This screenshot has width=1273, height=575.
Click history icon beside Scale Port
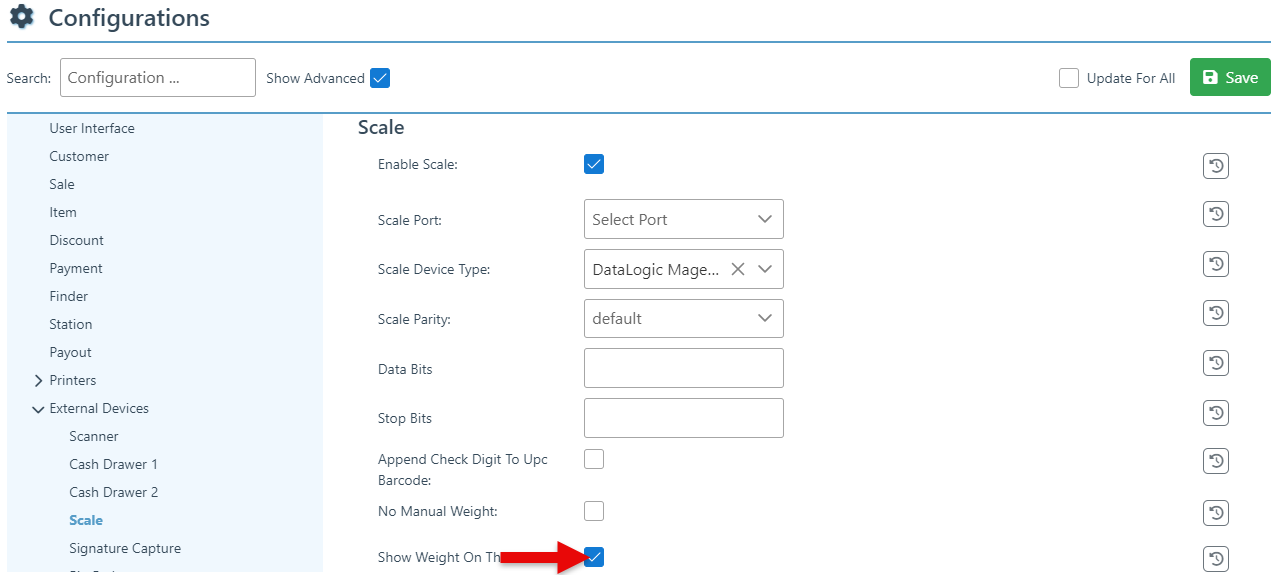pos(1215,215)
